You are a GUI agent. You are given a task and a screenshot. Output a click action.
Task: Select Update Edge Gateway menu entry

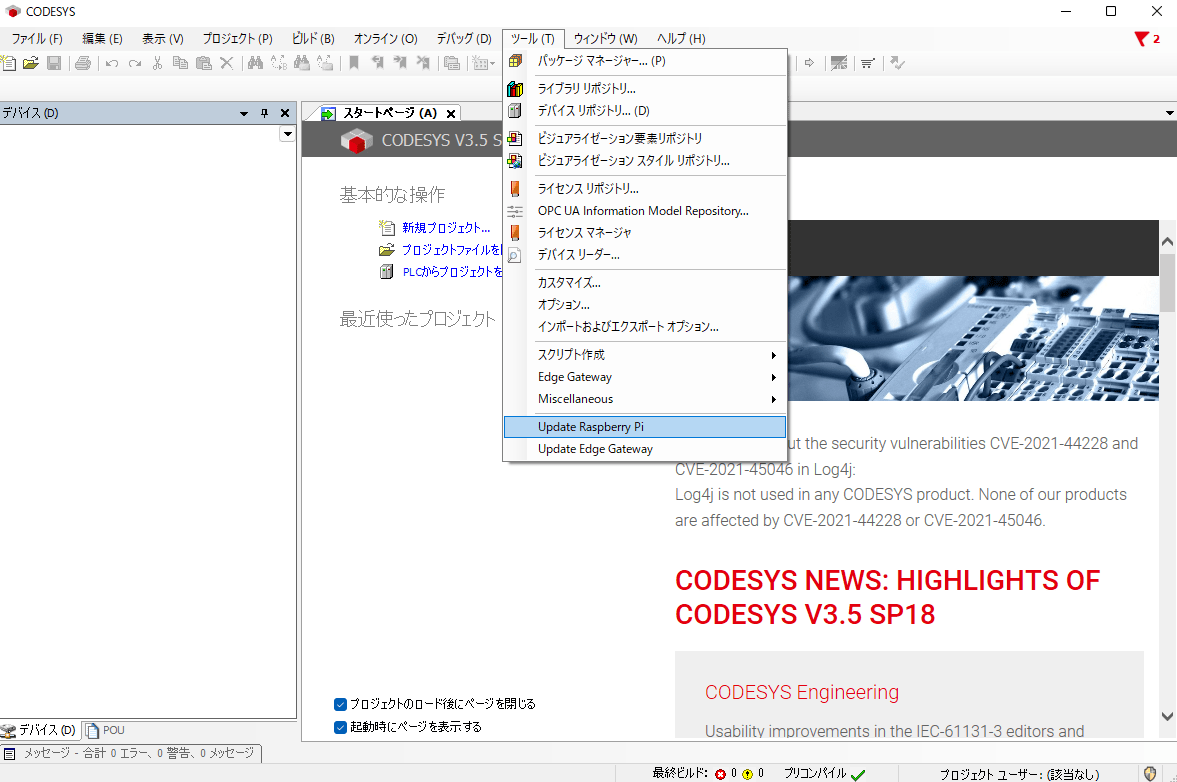(645, 449)
